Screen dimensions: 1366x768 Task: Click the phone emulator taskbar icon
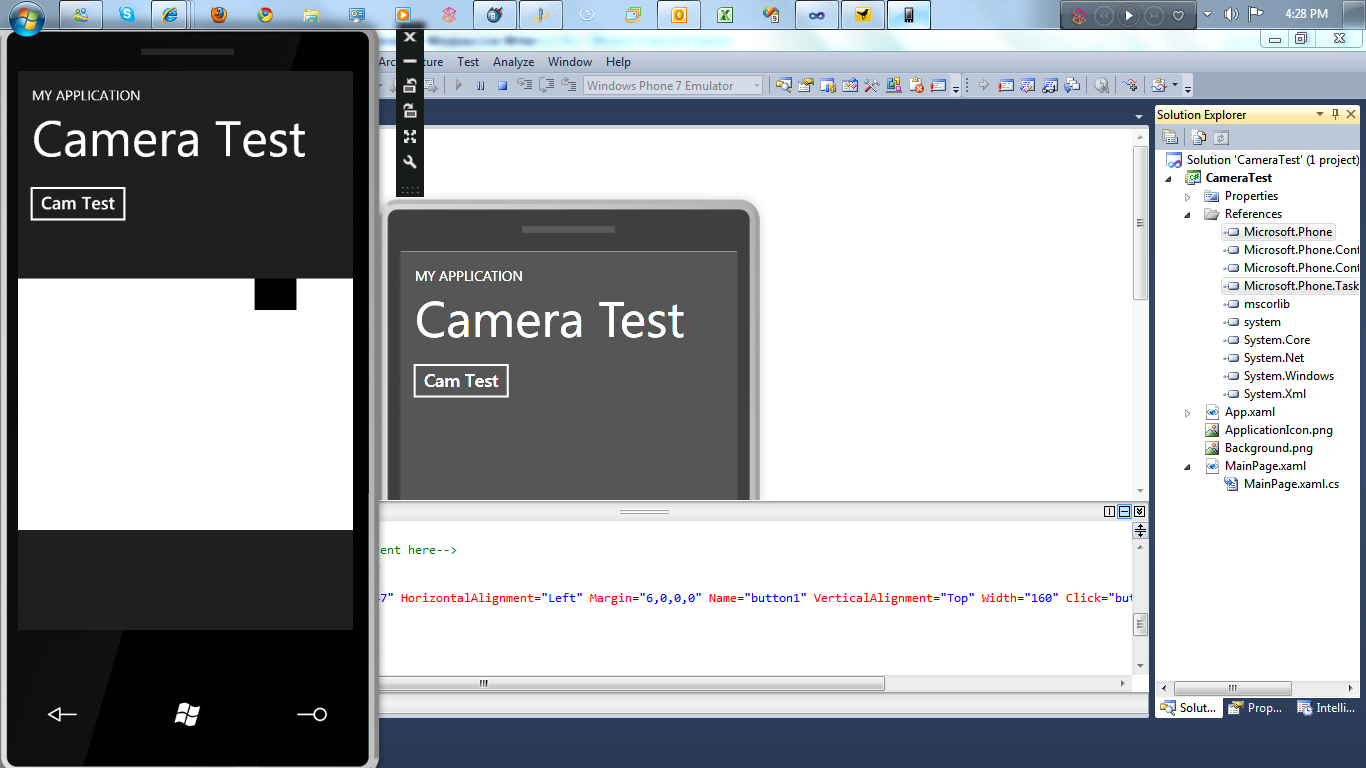[x=908, y=15]
